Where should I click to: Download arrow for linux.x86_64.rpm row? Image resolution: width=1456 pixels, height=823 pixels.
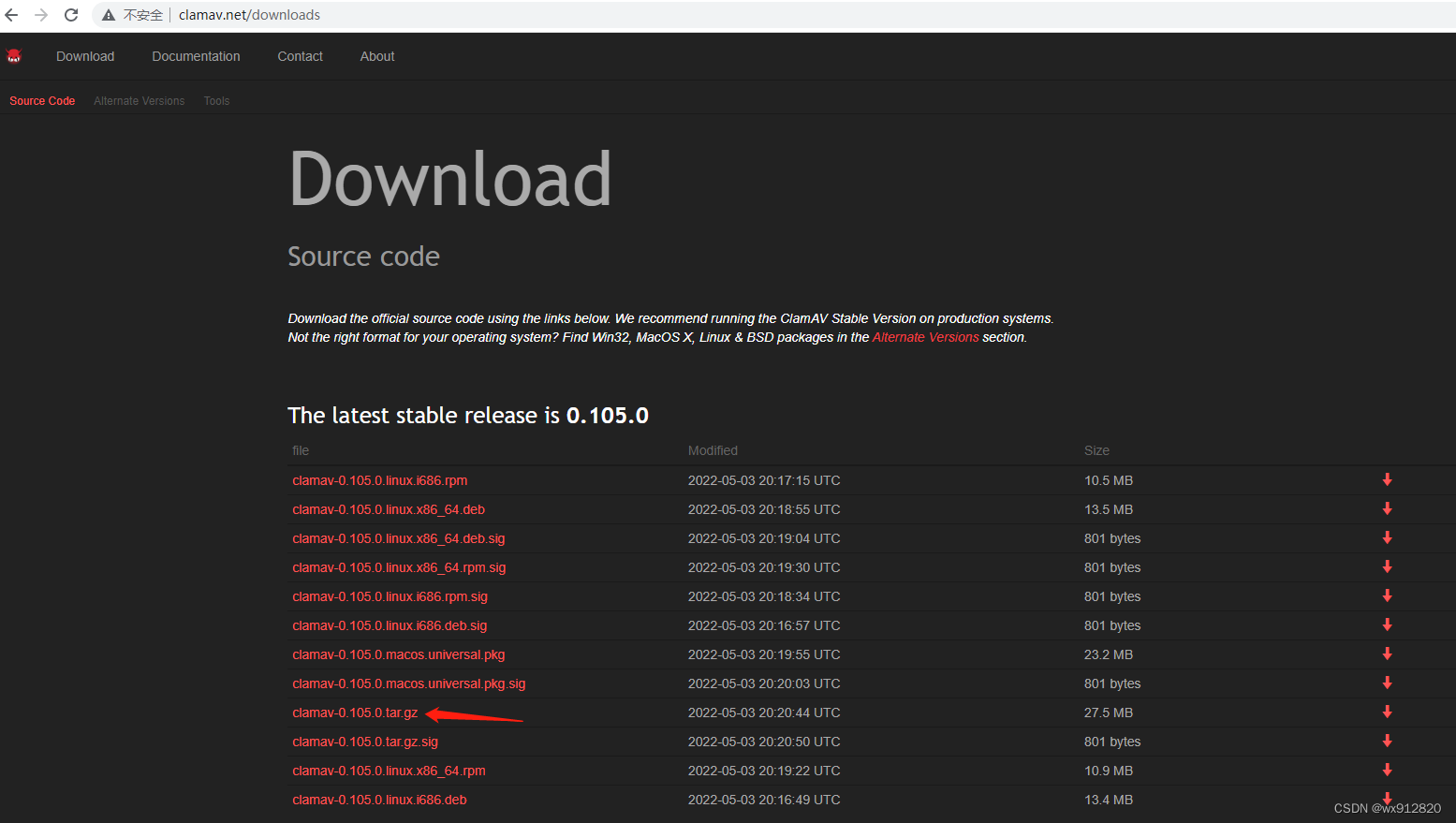pyautogui.click(x=1388, y=771)
